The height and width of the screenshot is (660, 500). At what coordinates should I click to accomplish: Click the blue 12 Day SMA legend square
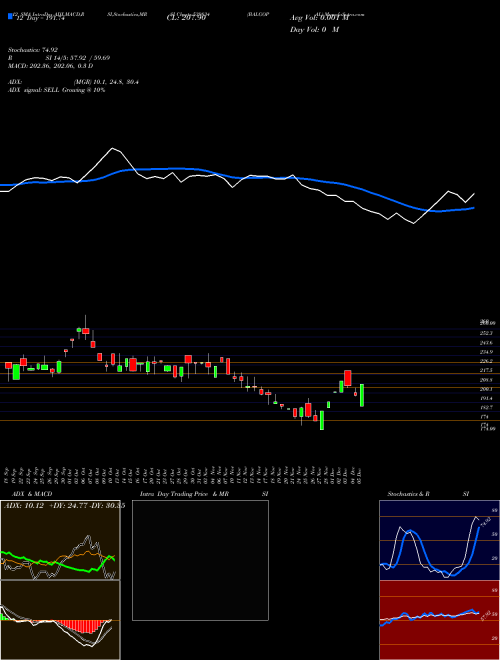click(x=10, y=17)
